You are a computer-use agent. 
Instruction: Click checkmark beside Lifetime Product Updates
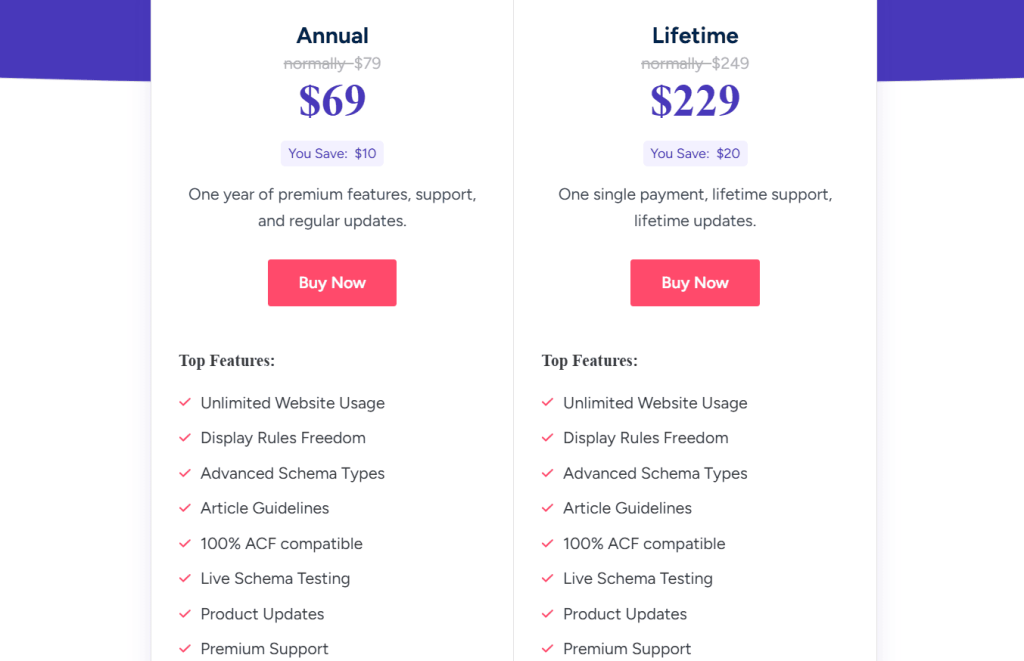point(548,613)
